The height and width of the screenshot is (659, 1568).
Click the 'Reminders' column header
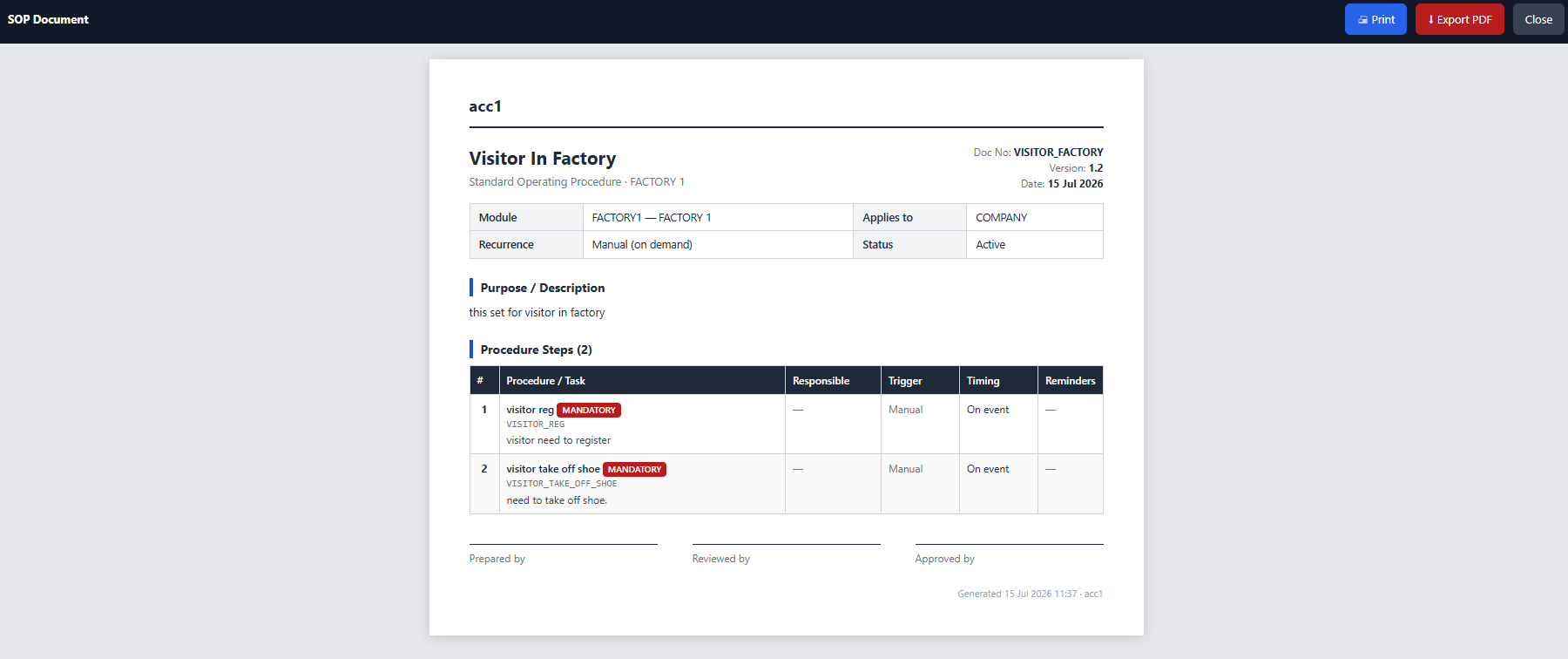point(1071,381)
